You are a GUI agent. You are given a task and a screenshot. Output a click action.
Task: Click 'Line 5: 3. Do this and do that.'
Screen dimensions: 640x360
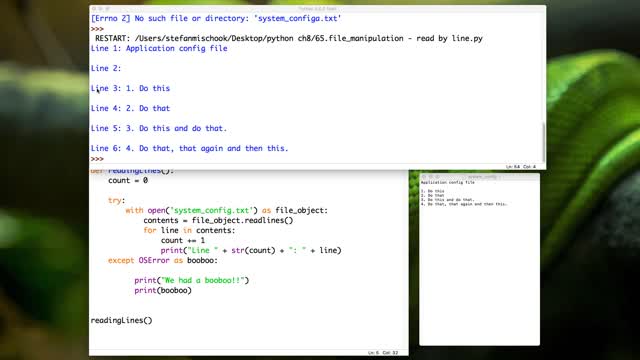(x=159, y=129)
